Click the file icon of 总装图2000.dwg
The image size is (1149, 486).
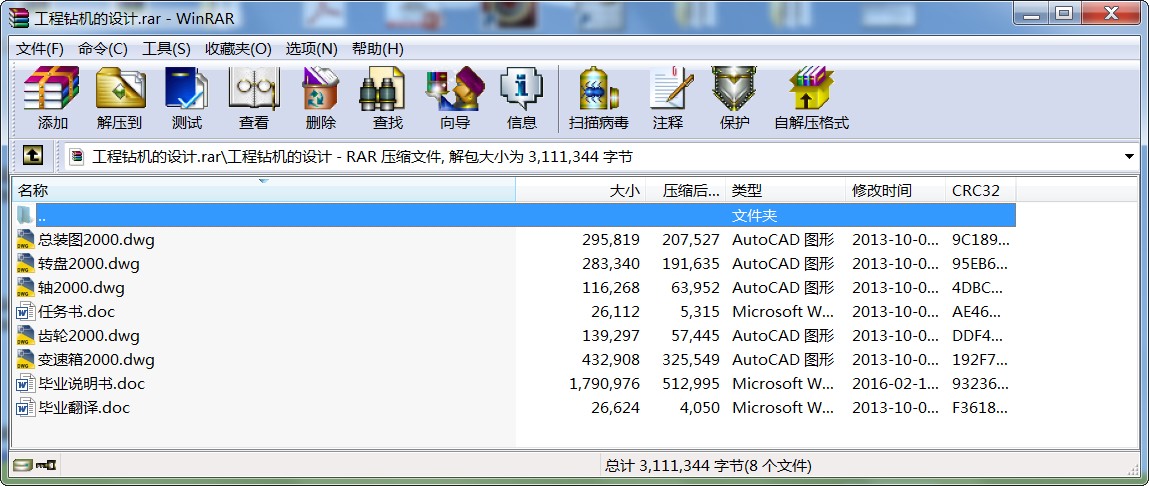pyautogui.click(x=26, y=239)
